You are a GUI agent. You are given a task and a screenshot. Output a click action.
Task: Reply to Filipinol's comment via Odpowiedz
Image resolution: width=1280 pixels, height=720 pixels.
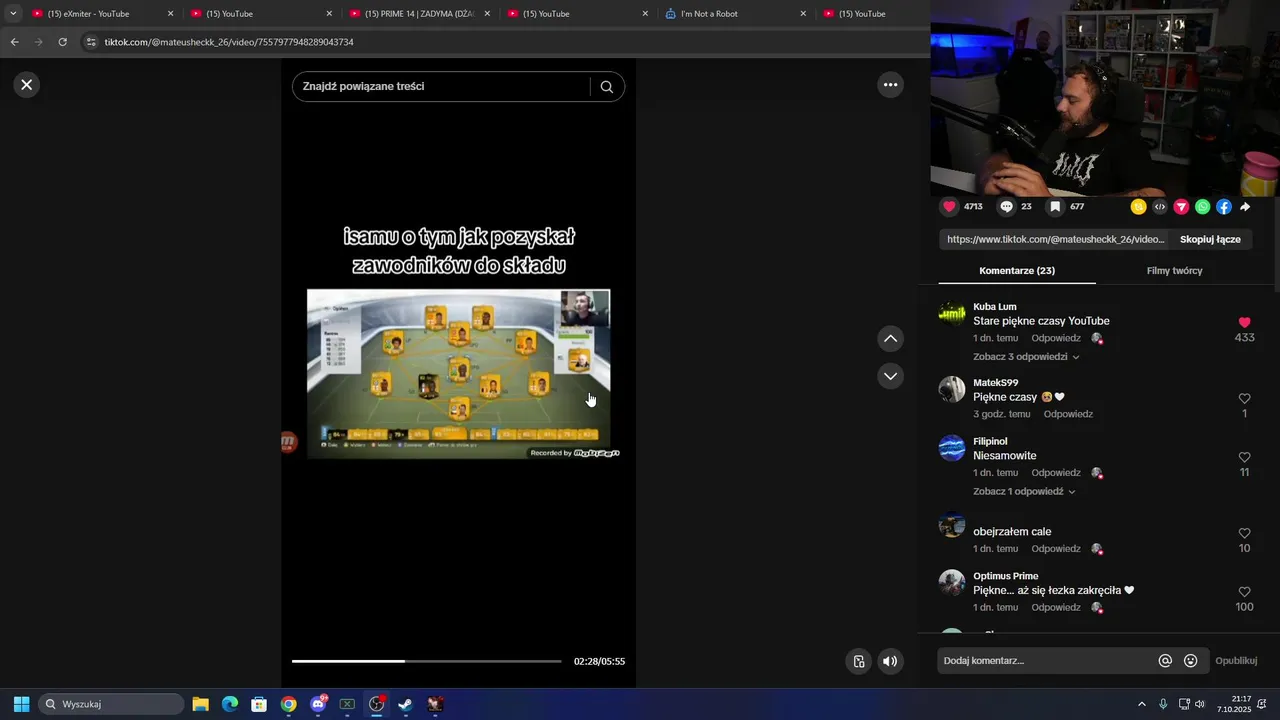pyautogui.click(x=1056, y=473)
